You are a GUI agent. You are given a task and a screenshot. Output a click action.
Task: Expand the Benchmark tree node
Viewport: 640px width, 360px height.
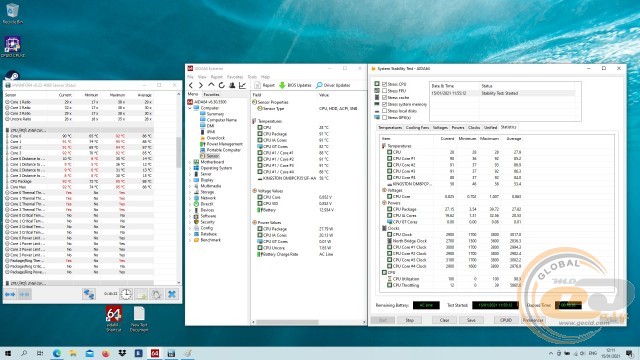(190, 240)
